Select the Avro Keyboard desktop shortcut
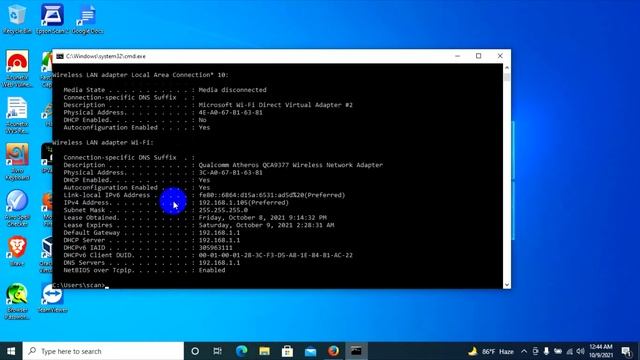 (x=17, y=162)
